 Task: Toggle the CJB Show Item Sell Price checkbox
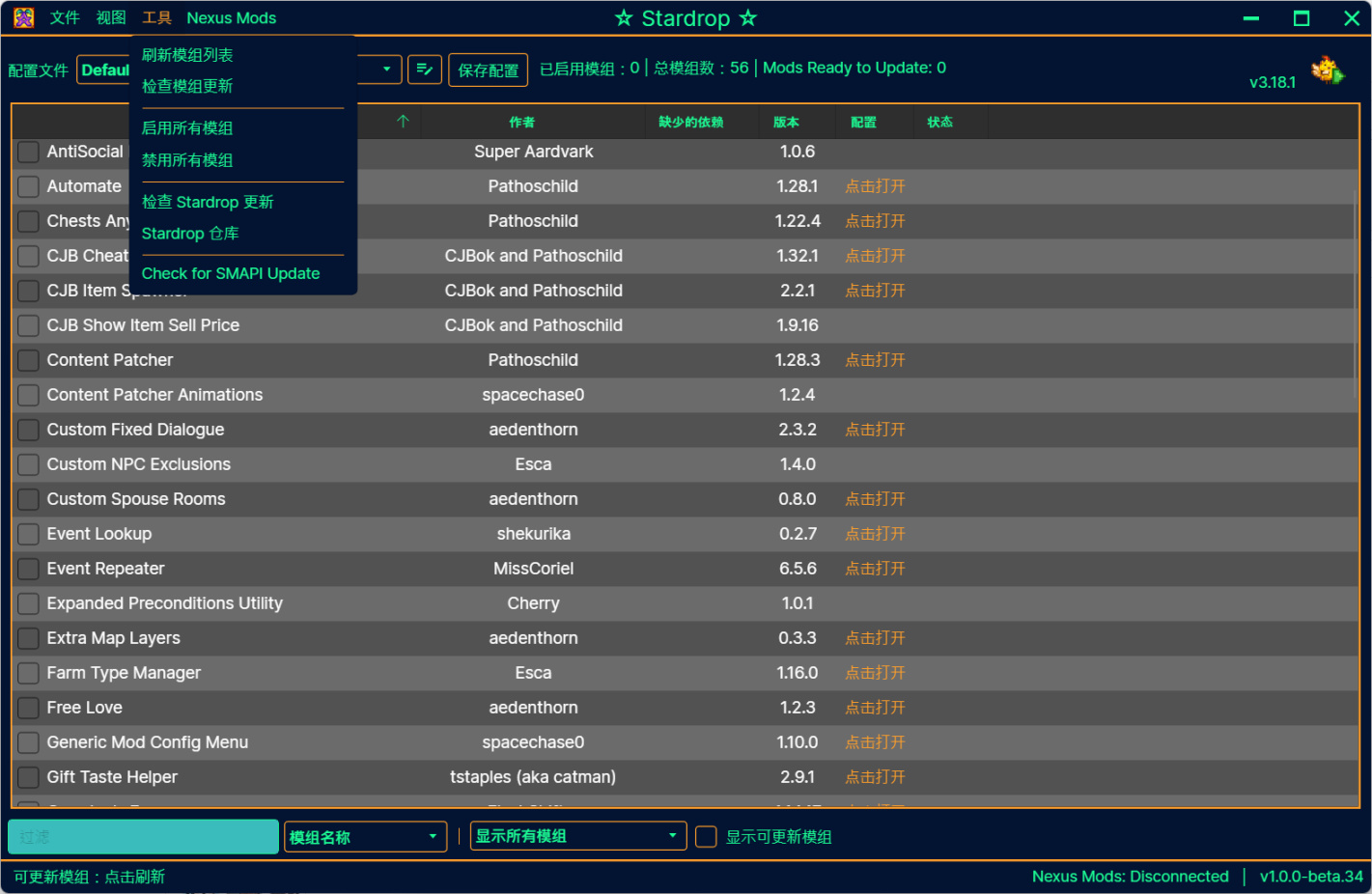pyautogui.click(x=29, y=325)
